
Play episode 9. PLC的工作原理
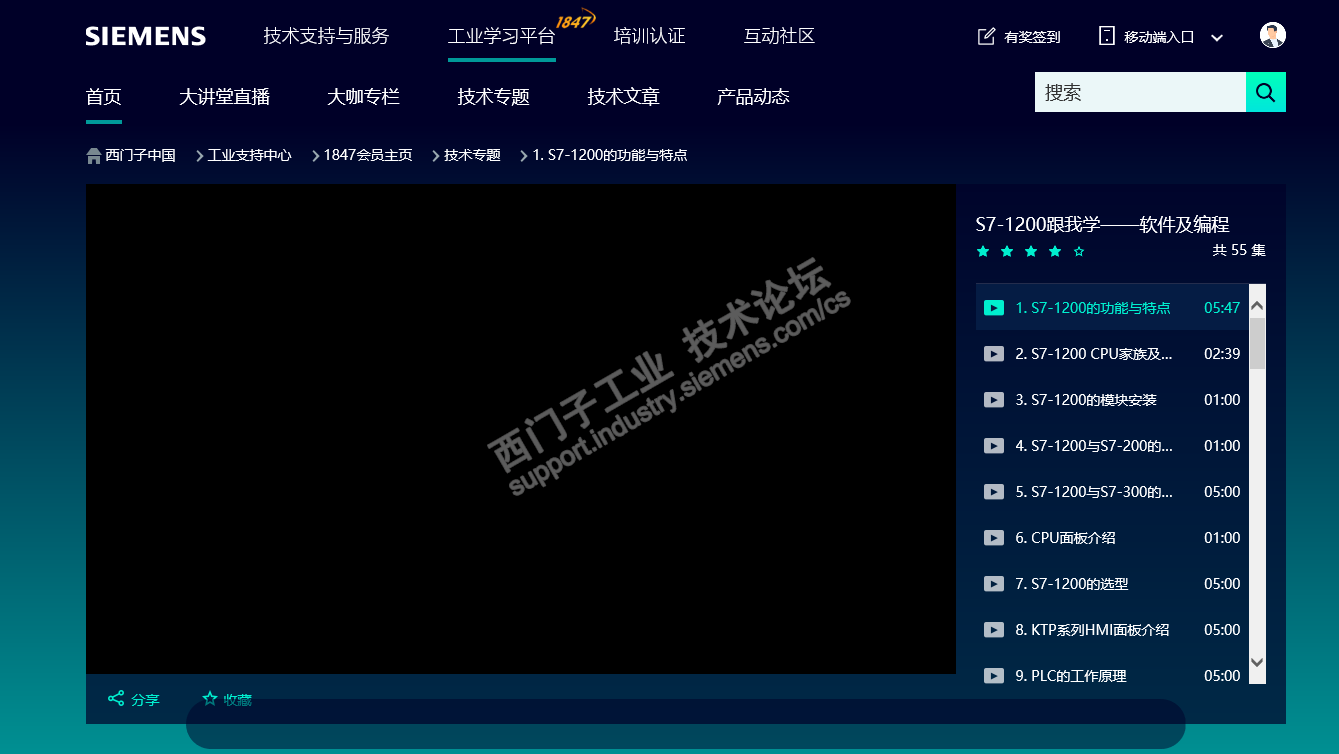click(1071, 676)
